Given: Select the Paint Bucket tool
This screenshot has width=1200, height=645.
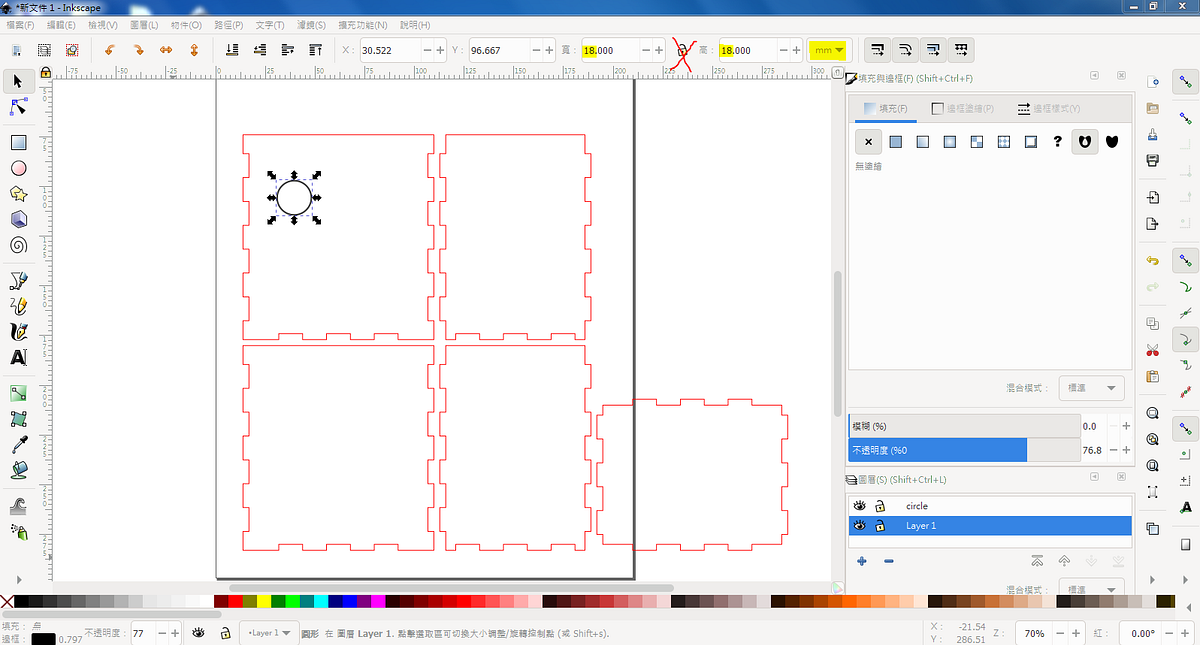Looking at the screenshot, I should 18,469.
